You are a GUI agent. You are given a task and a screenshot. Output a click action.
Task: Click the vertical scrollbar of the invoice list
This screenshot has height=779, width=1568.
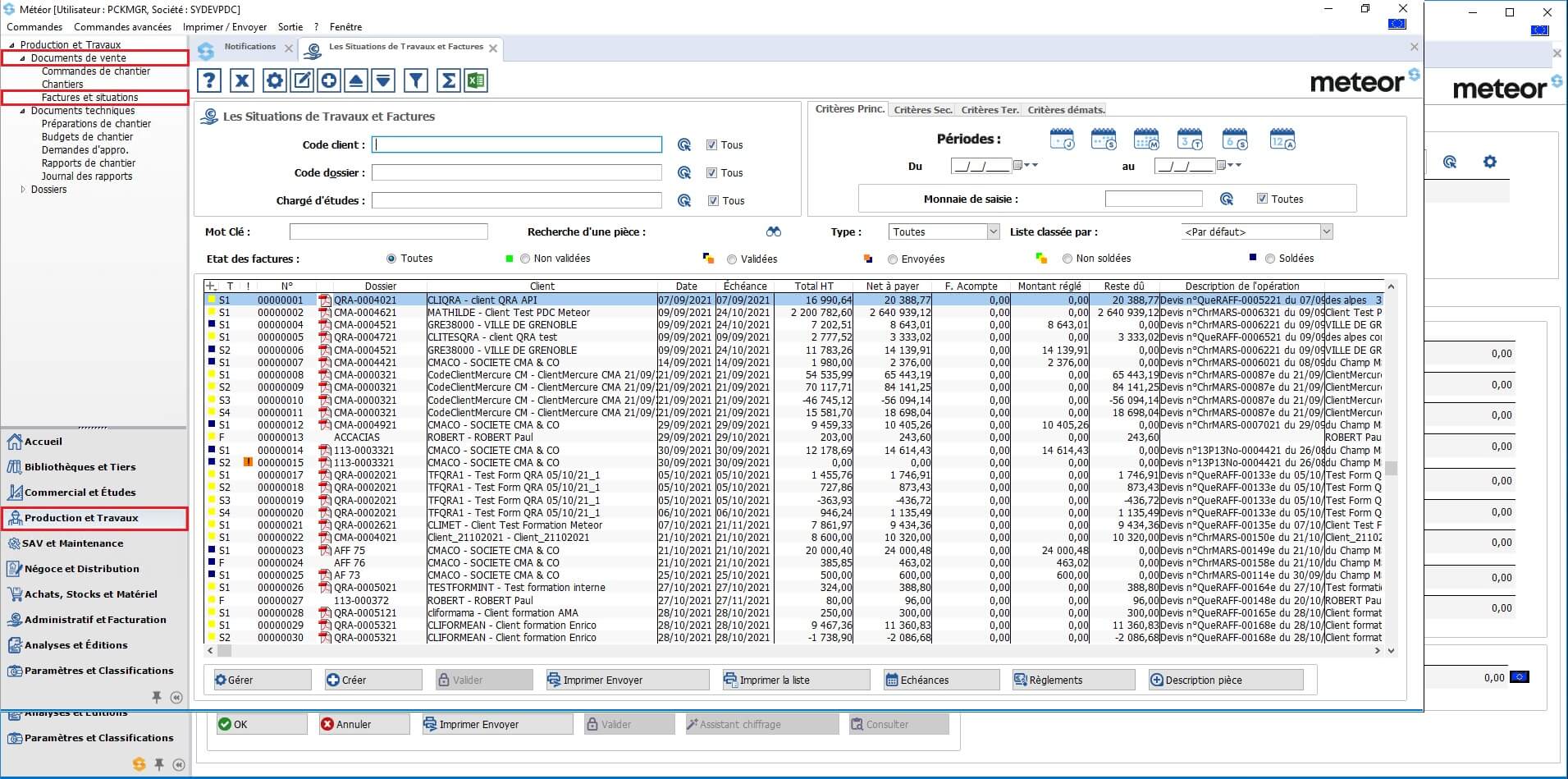1391,468
